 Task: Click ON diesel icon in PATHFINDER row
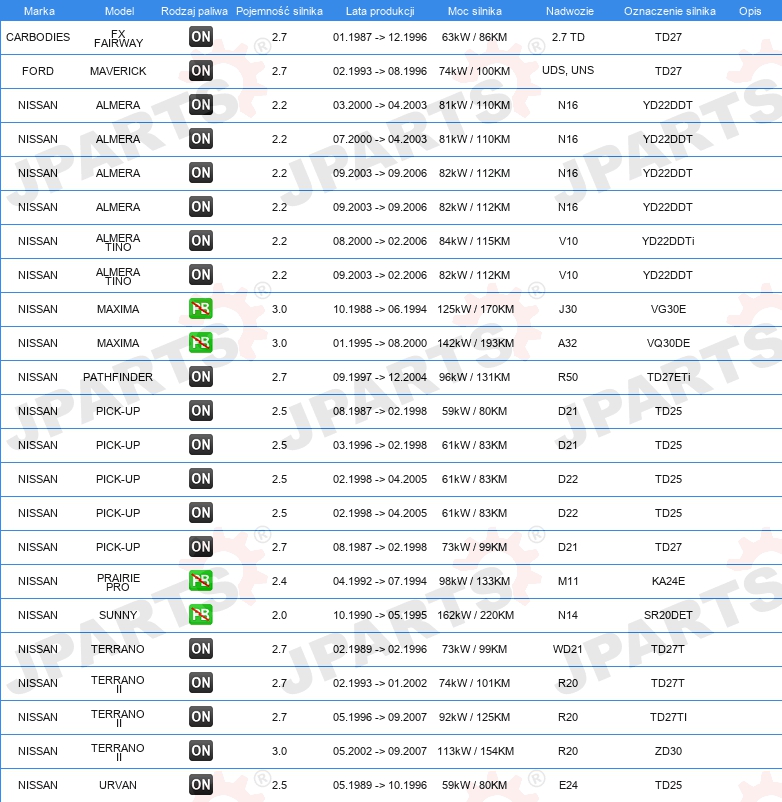pos(200,377)
